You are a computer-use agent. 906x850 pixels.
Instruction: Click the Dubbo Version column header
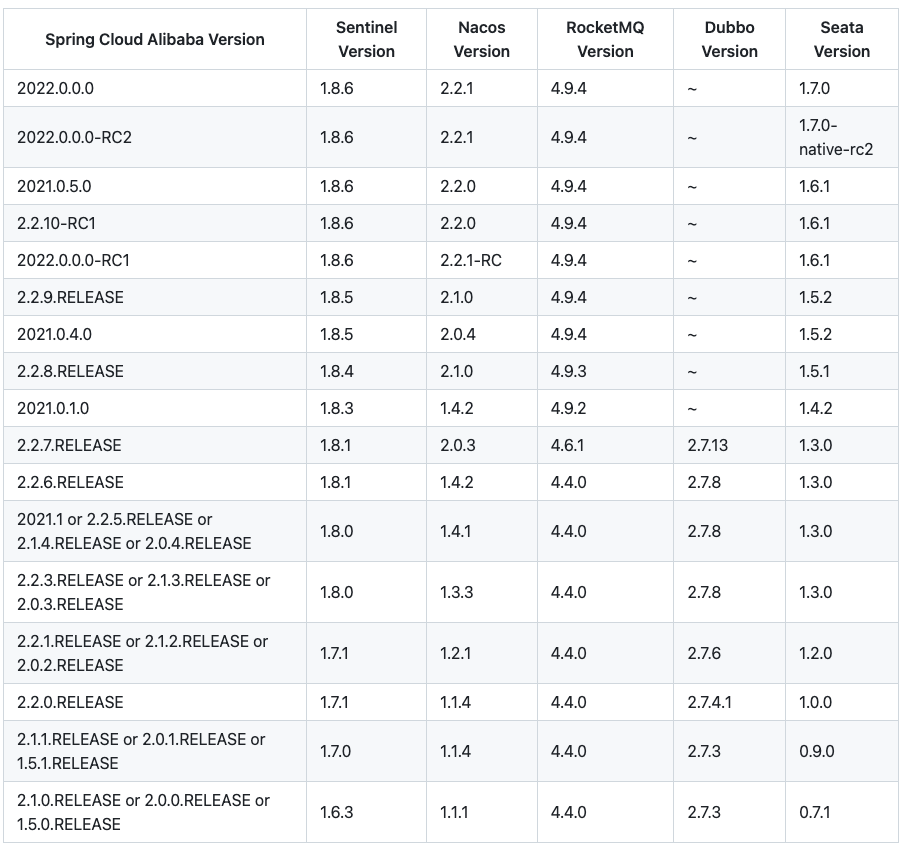729,40
